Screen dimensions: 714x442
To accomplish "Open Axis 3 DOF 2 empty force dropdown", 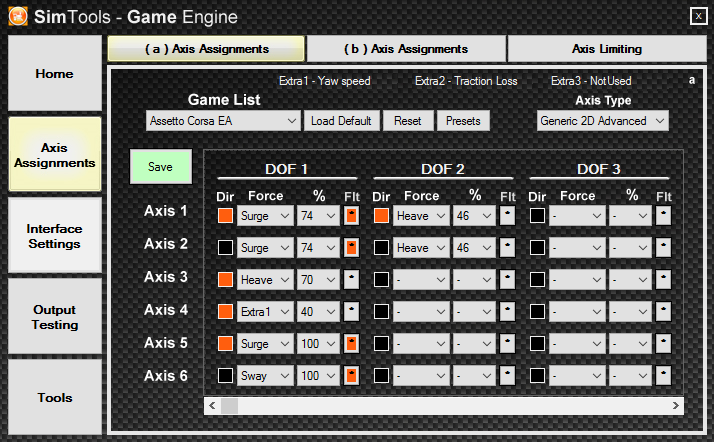I will coord(421,279).
